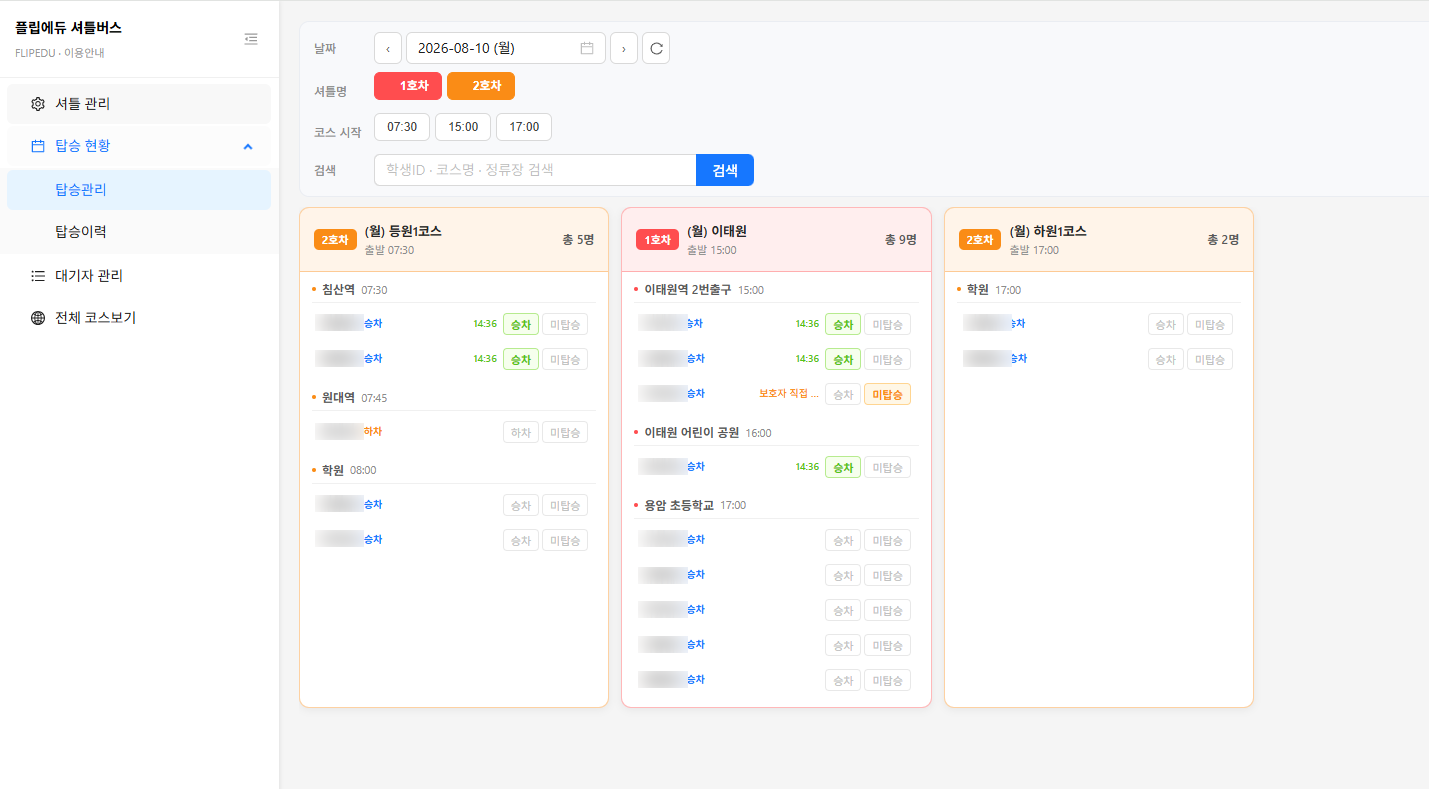
Task: Click 승차 in the 보호자 직접 row
Action: point(843,394)
